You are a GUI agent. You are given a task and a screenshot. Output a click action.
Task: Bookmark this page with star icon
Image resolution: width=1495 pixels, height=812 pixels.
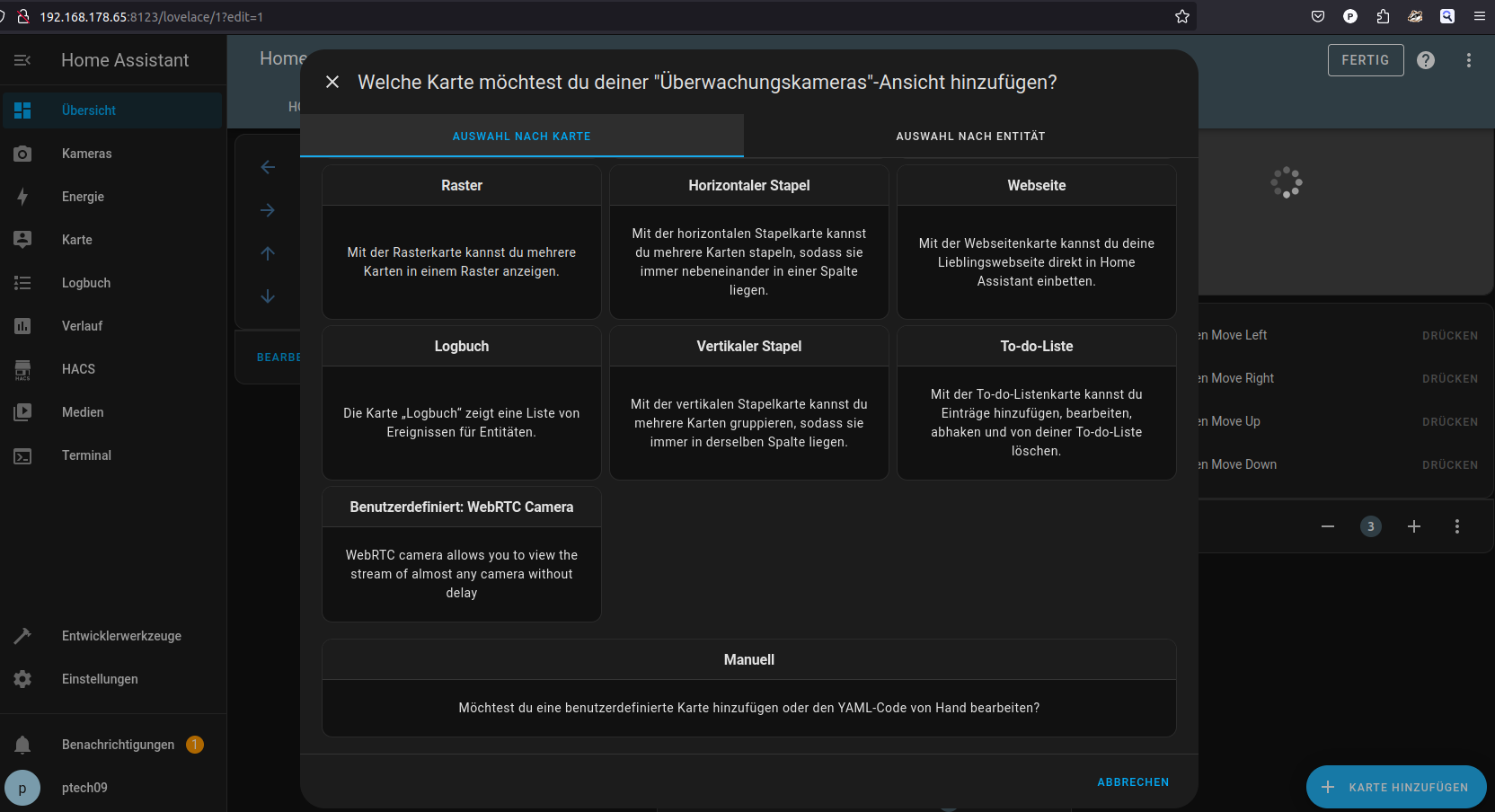coord(1182,16)
